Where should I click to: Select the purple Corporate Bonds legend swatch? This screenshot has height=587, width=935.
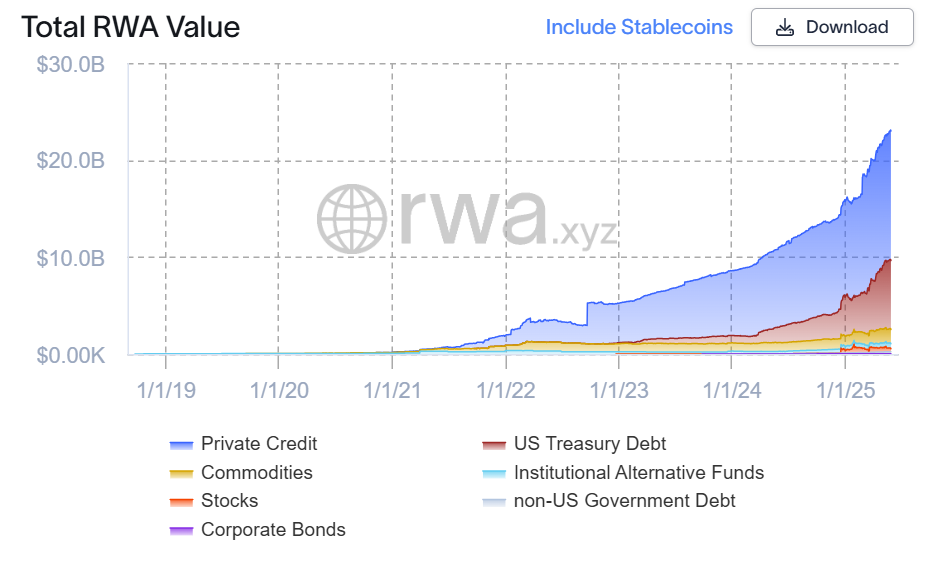coord(181,530)
